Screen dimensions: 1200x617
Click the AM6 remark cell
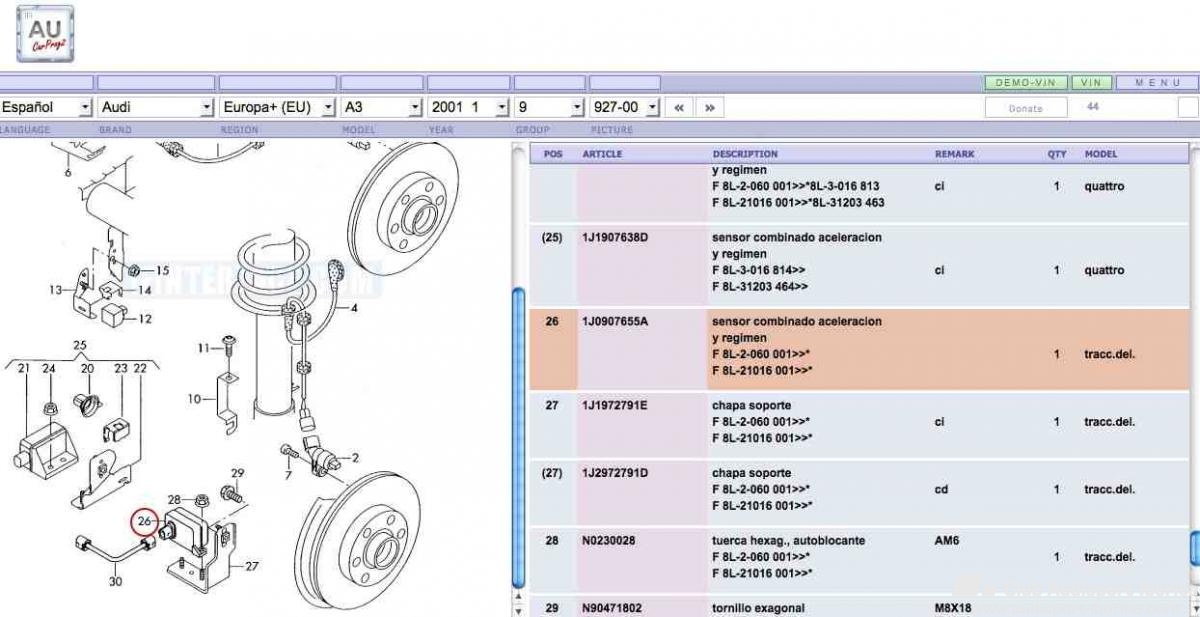[947, 540]
